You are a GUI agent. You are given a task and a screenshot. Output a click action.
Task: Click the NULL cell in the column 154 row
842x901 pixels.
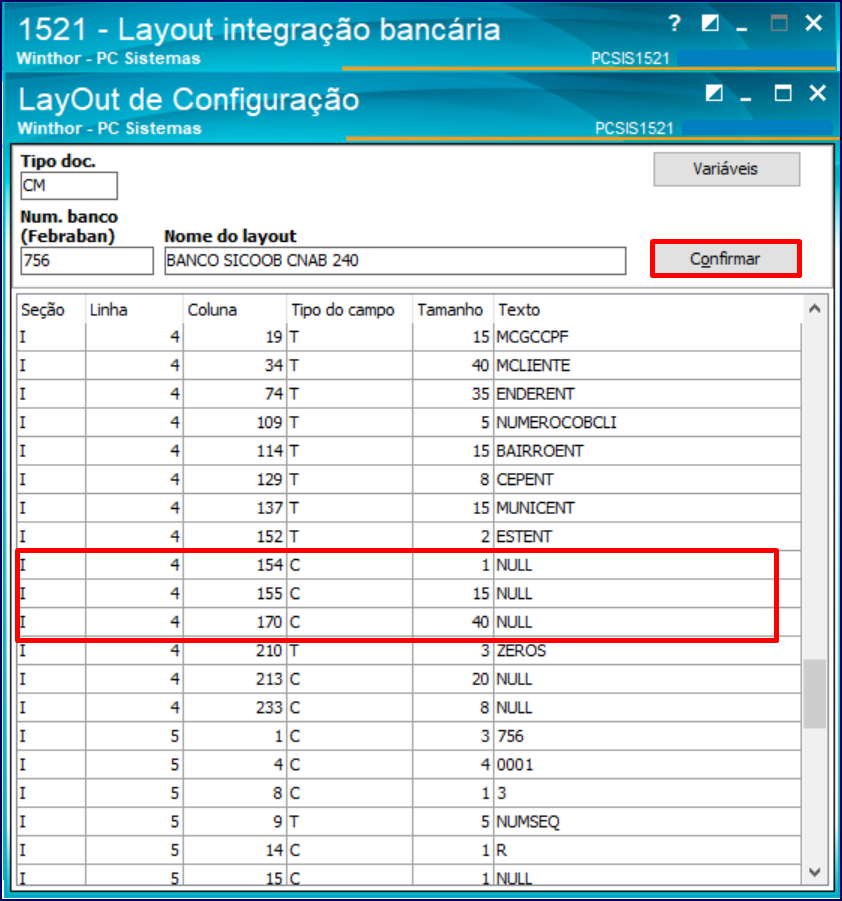click(647, 565)
